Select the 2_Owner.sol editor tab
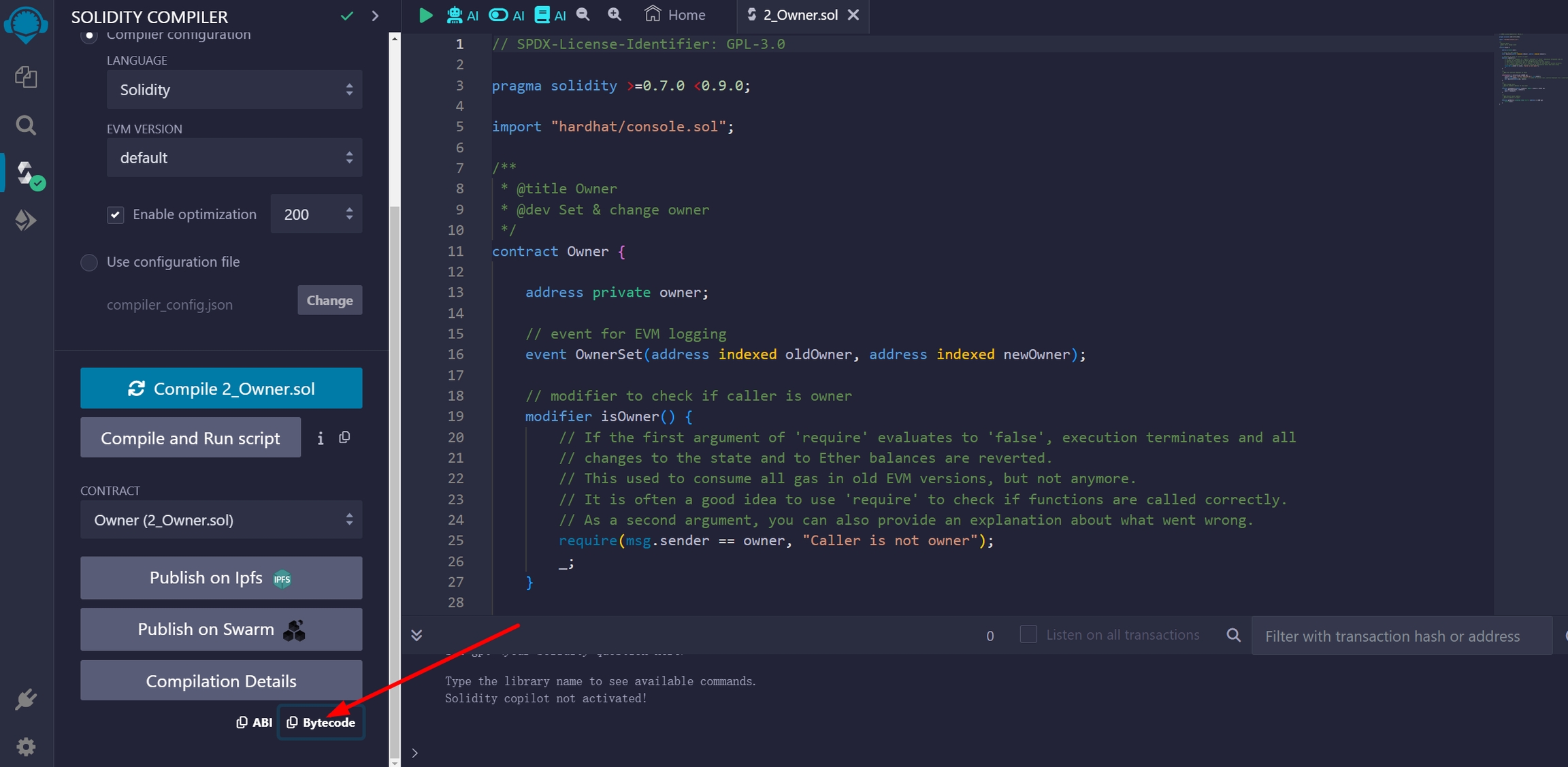The image size is (1568, 767). pyautogui.click(x=799, y=15)
